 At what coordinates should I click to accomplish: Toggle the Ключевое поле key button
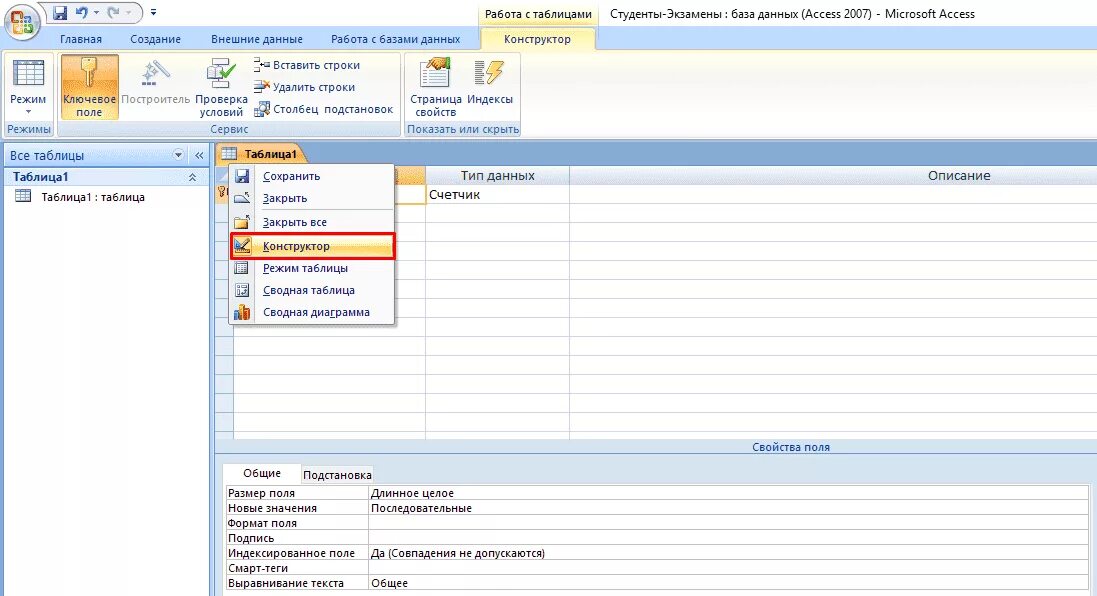pos(89,87)
